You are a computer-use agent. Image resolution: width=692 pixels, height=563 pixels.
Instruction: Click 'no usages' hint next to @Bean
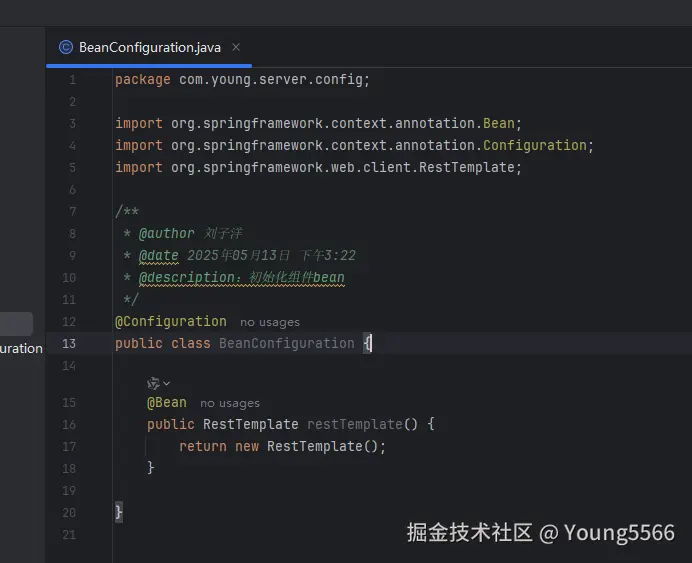[x=230, y=403]
